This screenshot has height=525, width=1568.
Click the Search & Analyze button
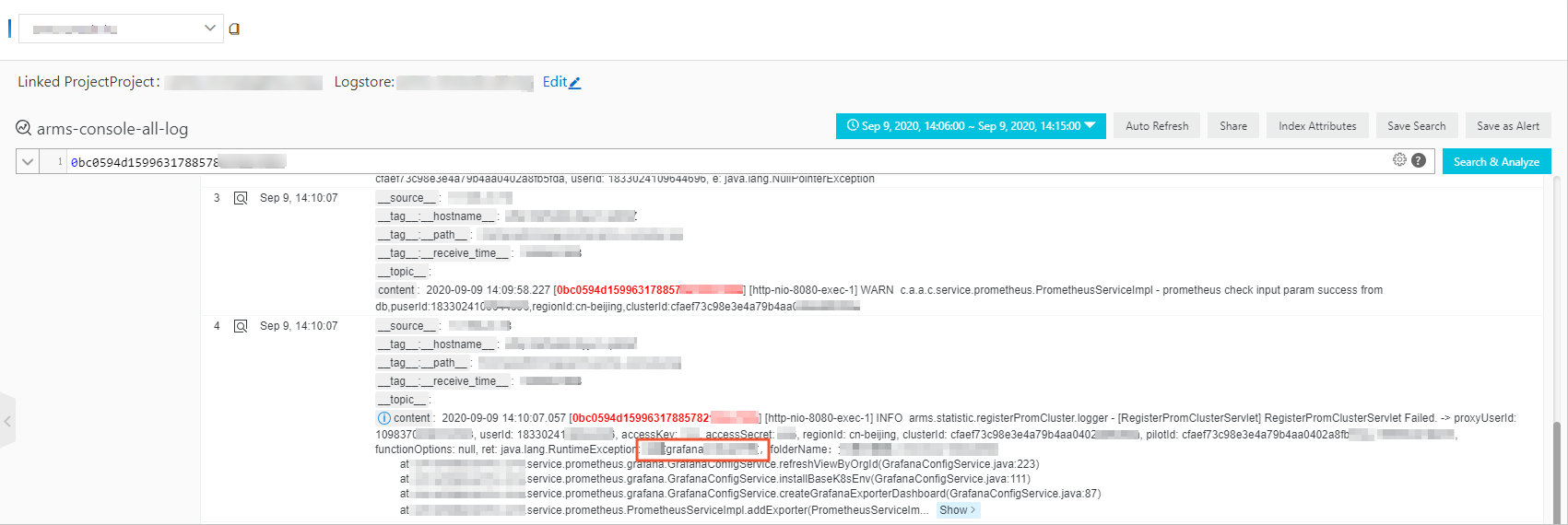coord(1496,161)
